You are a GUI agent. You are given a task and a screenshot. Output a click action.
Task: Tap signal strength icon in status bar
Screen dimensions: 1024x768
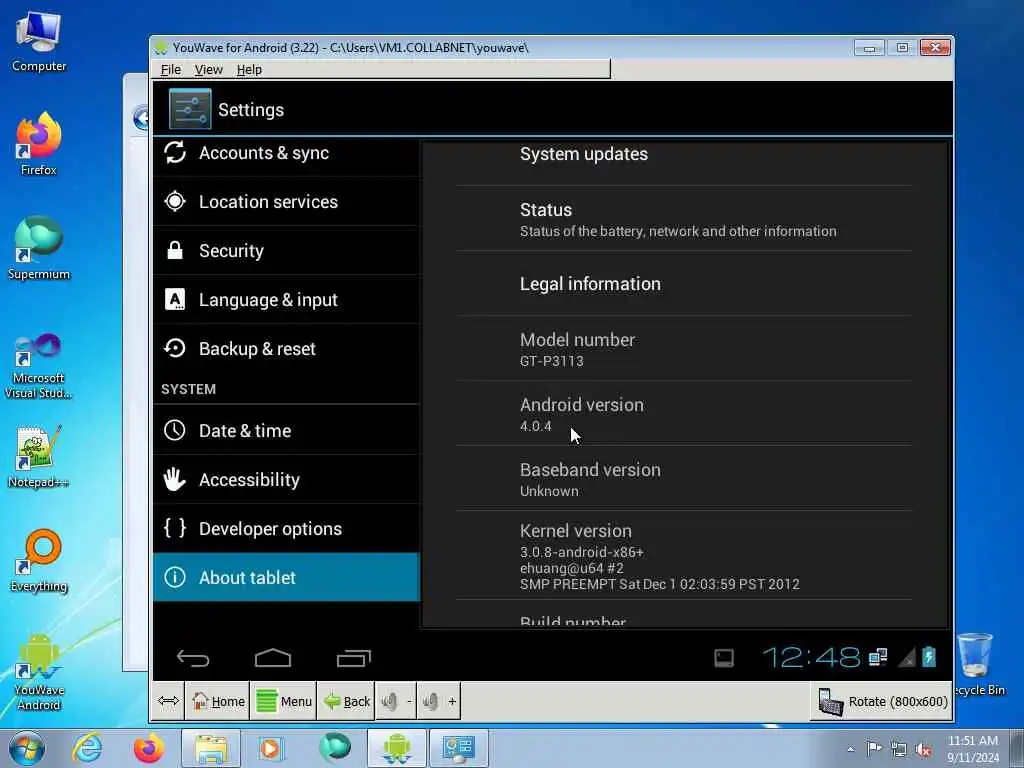[x=906, y=658]
